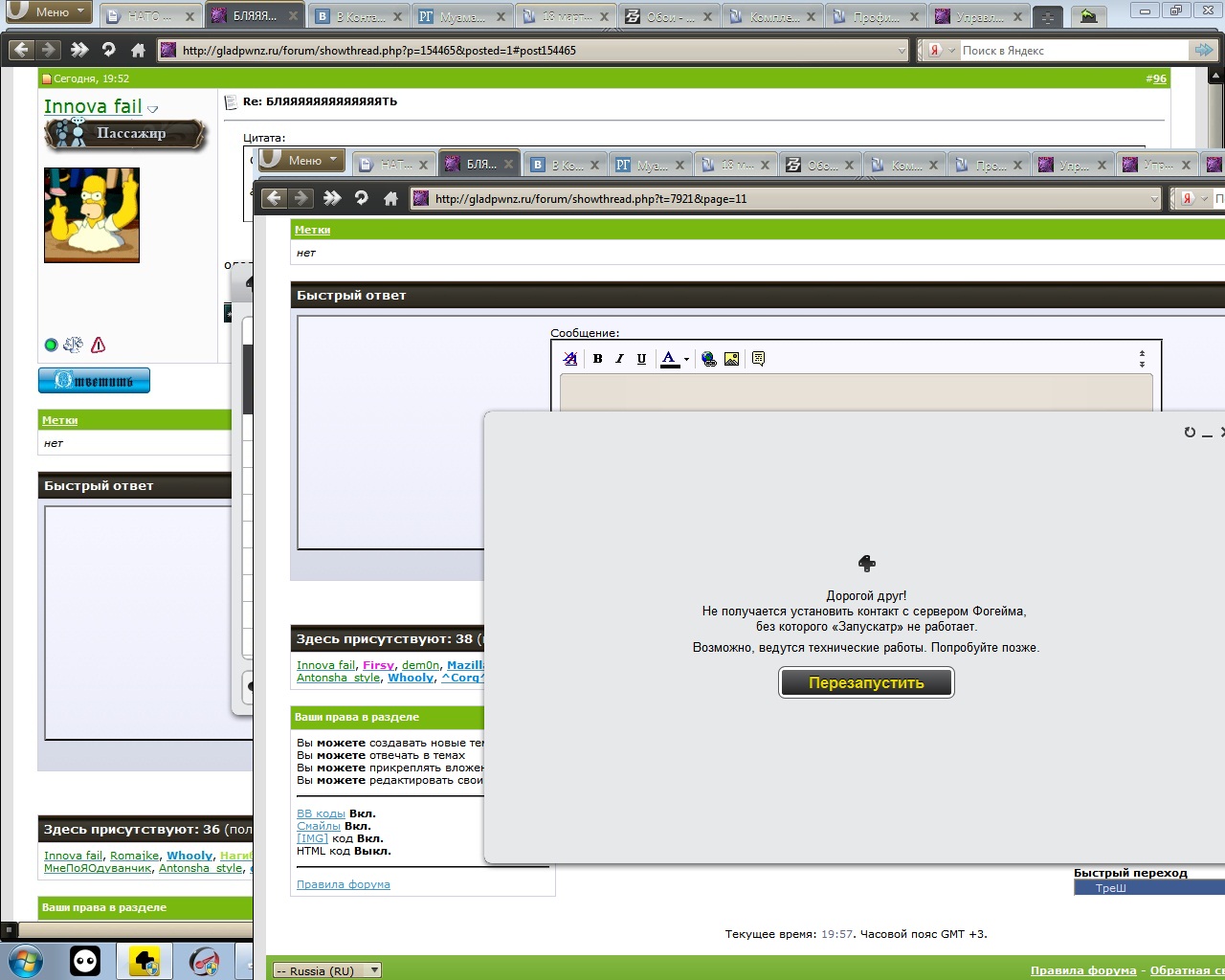
Task: Open the Russia (RU) language selector
Action: click(326, 970)
